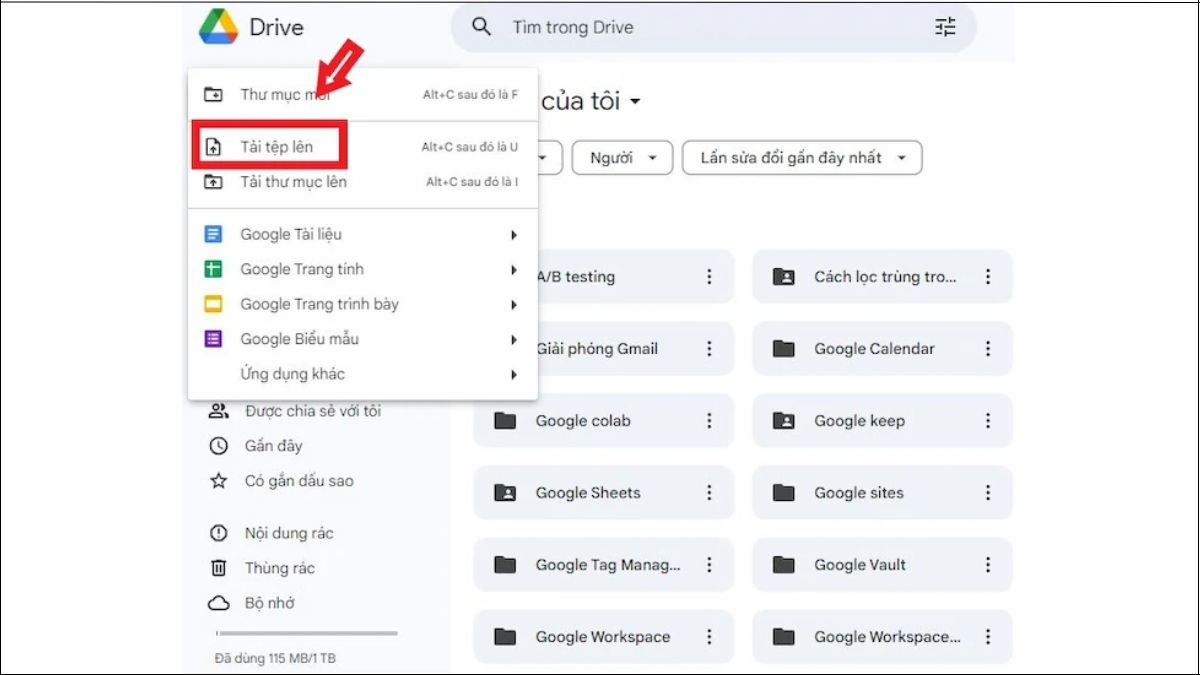Click the Google colab folder icon
The image size is (1200, 675).
coord(505,421)
